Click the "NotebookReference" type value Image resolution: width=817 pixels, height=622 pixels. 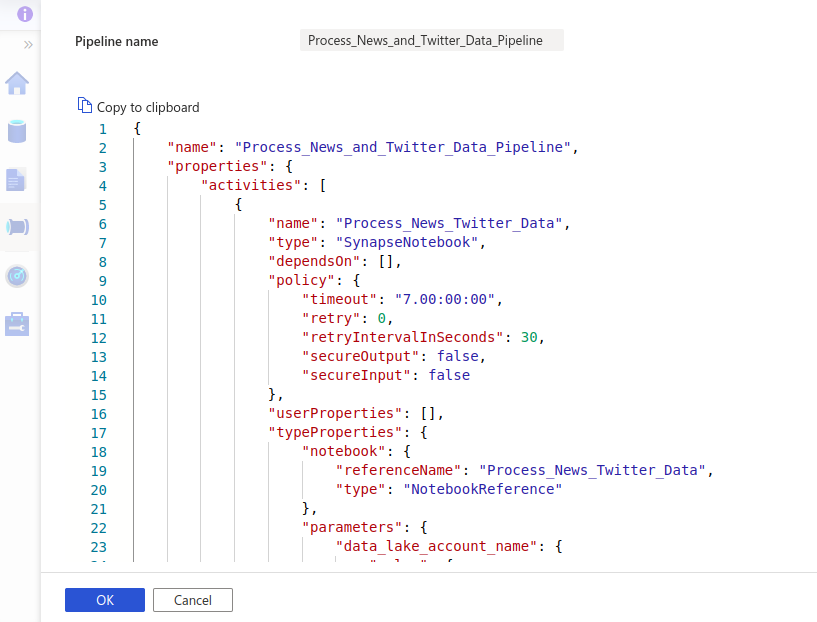(x=482, y=490)
